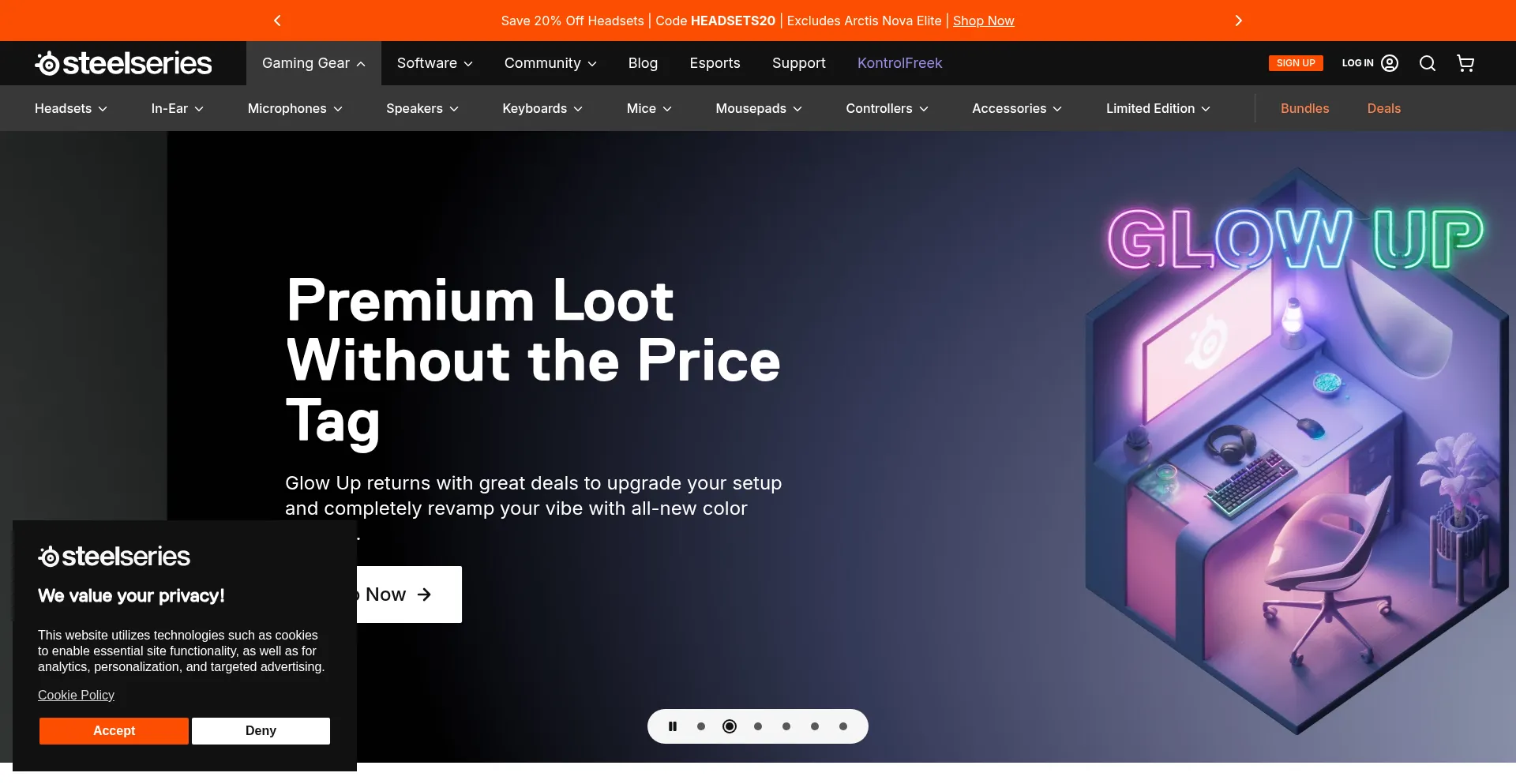Expand the Keyboards category menu
This screenshot has width=1516, height=784.
coord(542,108)
